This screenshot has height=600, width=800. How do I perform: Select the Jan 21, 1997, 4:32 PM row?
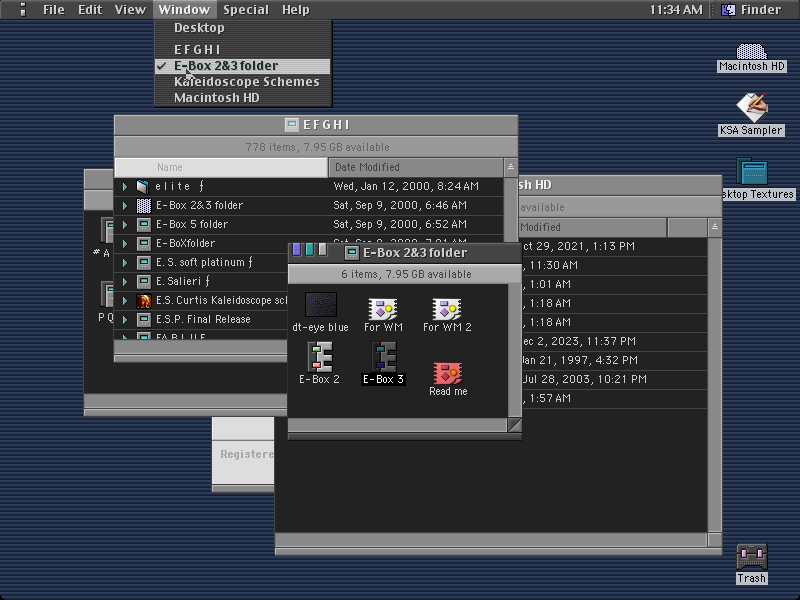pos(613,360)
